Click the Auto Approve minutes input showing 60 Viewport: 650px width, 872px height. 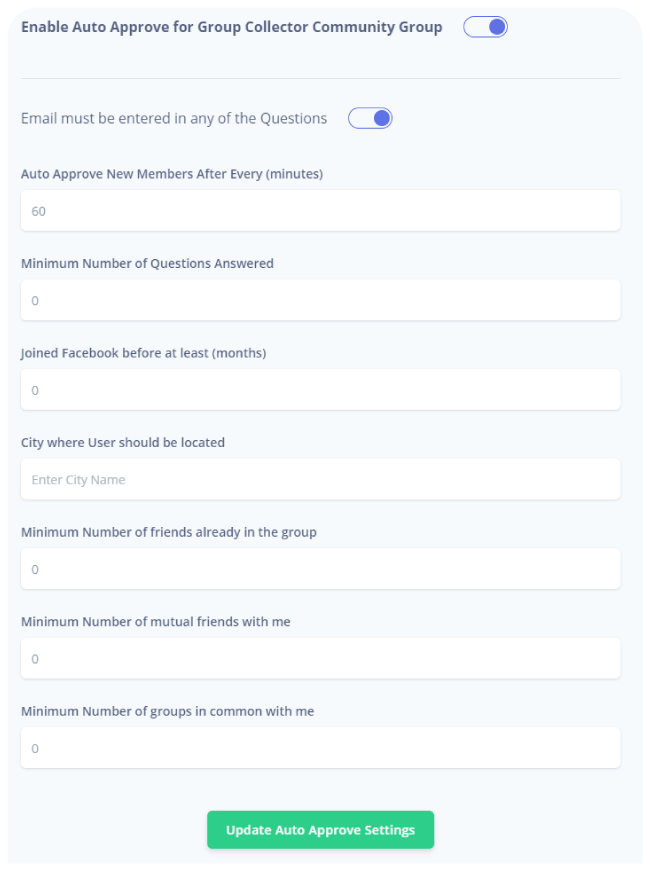[320, 210]
